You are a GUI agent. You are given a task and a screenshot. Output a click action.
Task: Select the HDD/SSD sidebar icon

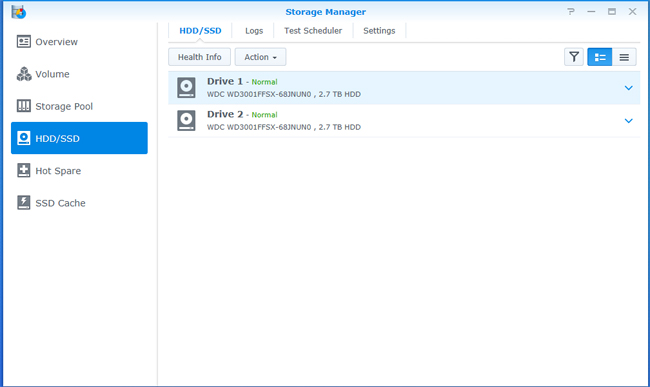tap(24, 138)
